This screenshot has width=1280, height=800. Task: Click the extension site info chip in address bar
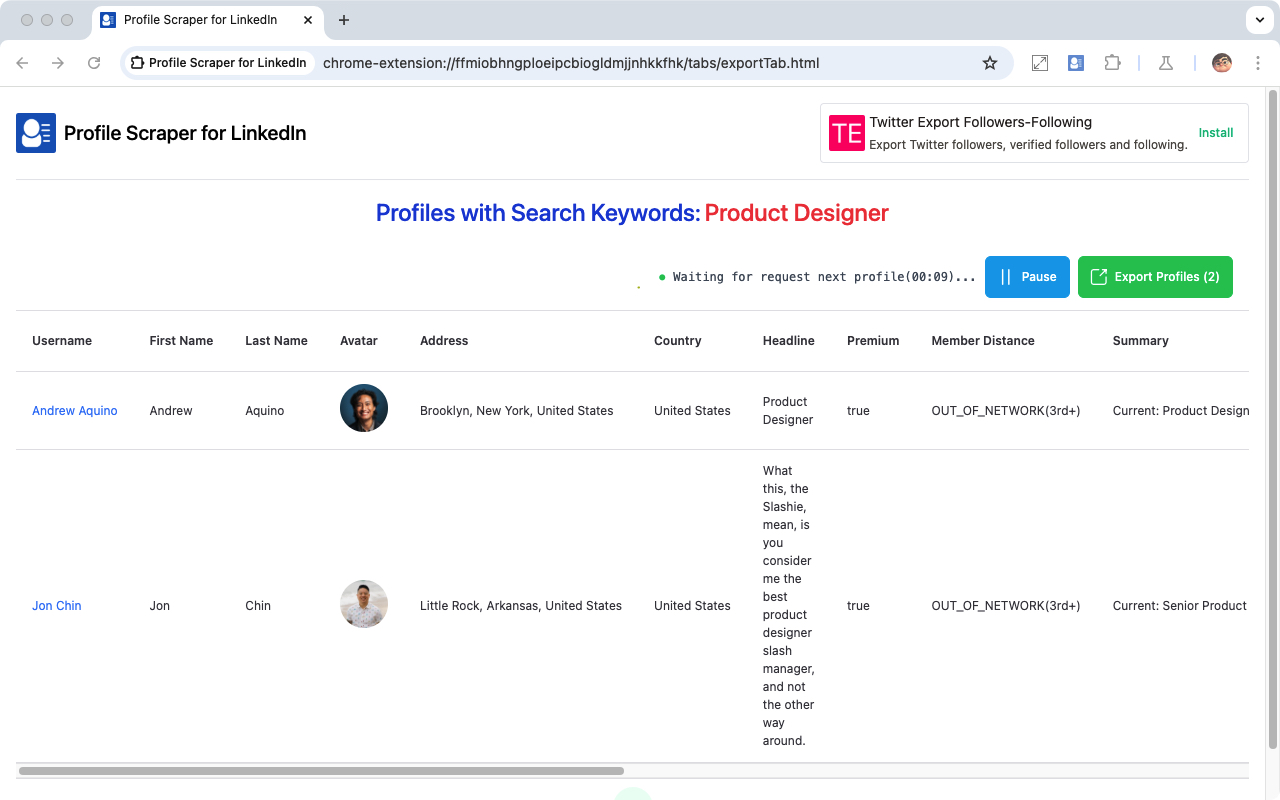(x=219, y=63)
